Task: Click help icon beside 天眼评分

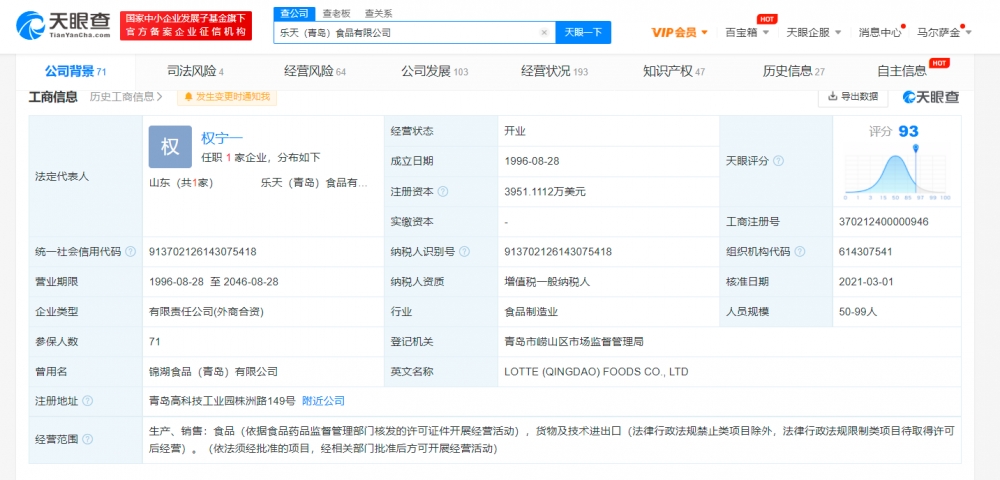Action: [x=778, y=161]
